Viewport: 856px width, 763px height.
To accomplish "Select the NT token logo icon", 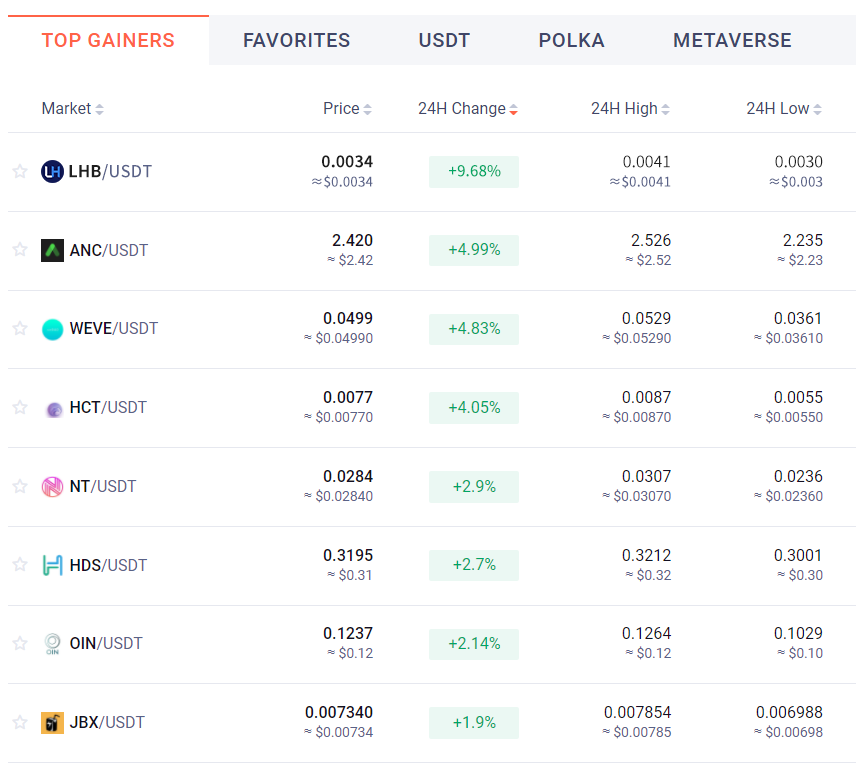I will coord(53,486).
